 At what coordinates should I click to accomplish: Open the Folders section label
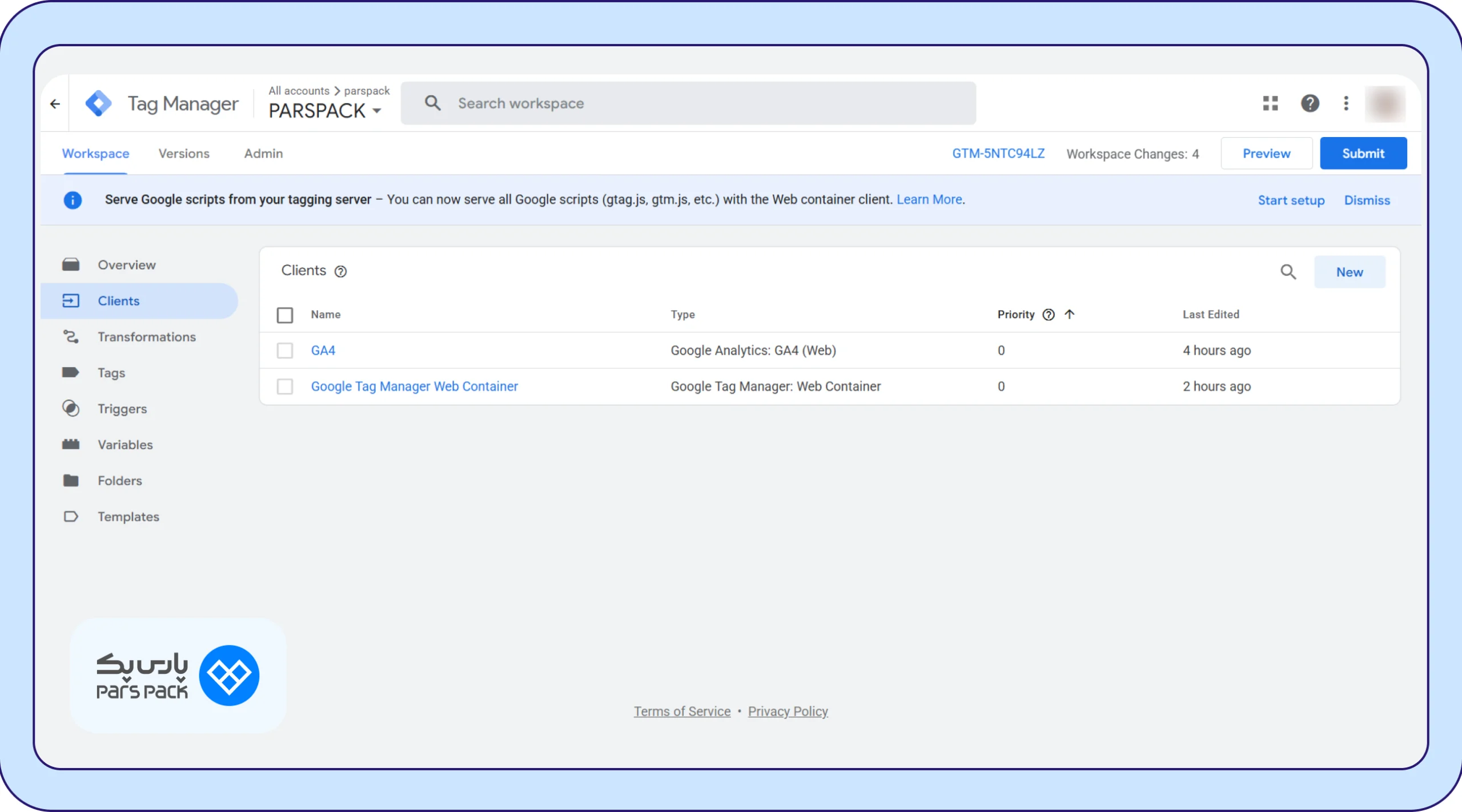coord(120,481)
